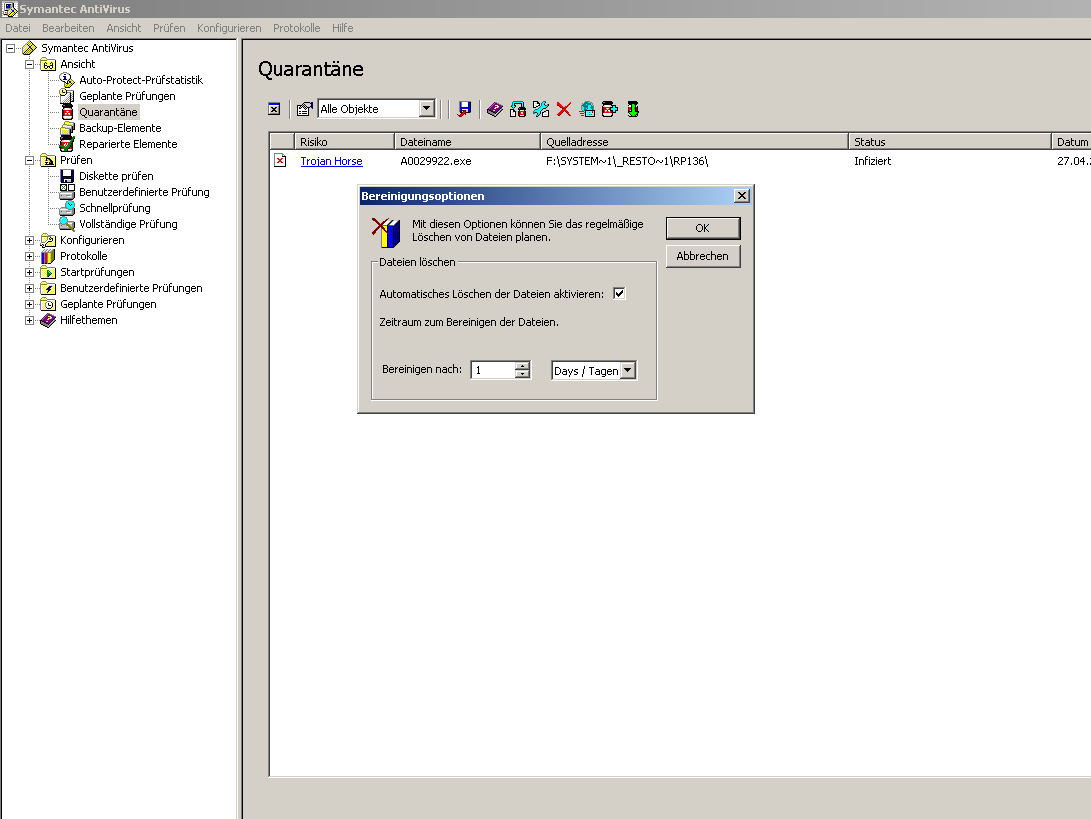The width and height of the screenshot is (1091, 819).
Task: Sort by the Dateiname column header
Action: click(x=468, y=141)
